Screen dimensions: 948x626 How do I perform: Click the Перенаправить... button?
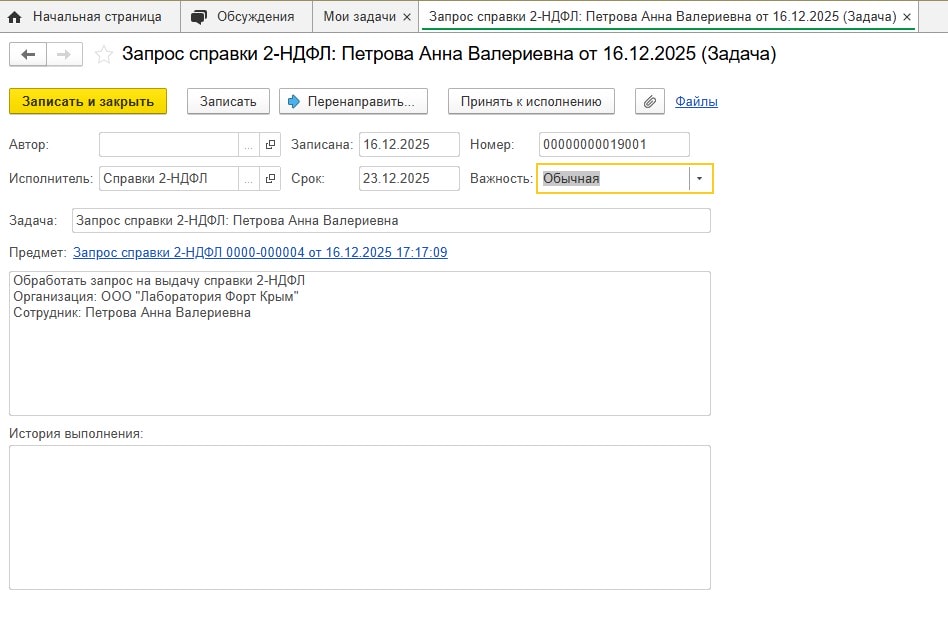[353, 101]
